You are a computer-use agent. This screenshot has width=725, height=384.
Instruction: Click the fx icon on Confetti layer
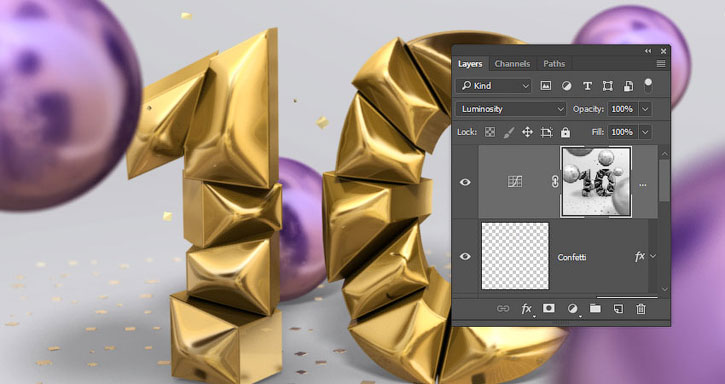(x=640, y=256)
